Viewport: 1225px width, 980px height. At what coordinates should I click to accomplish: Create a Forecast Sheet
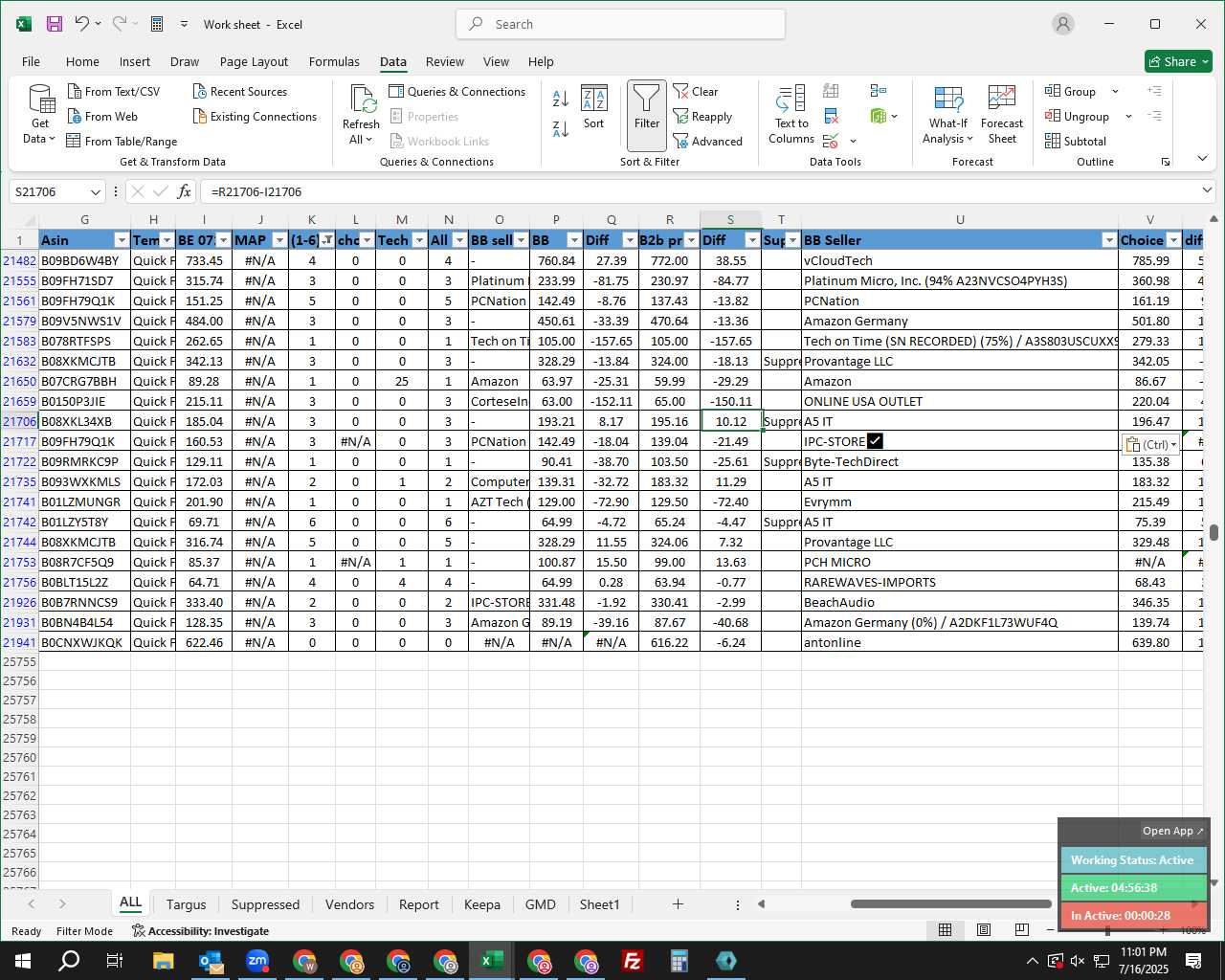coord(1002,115)
